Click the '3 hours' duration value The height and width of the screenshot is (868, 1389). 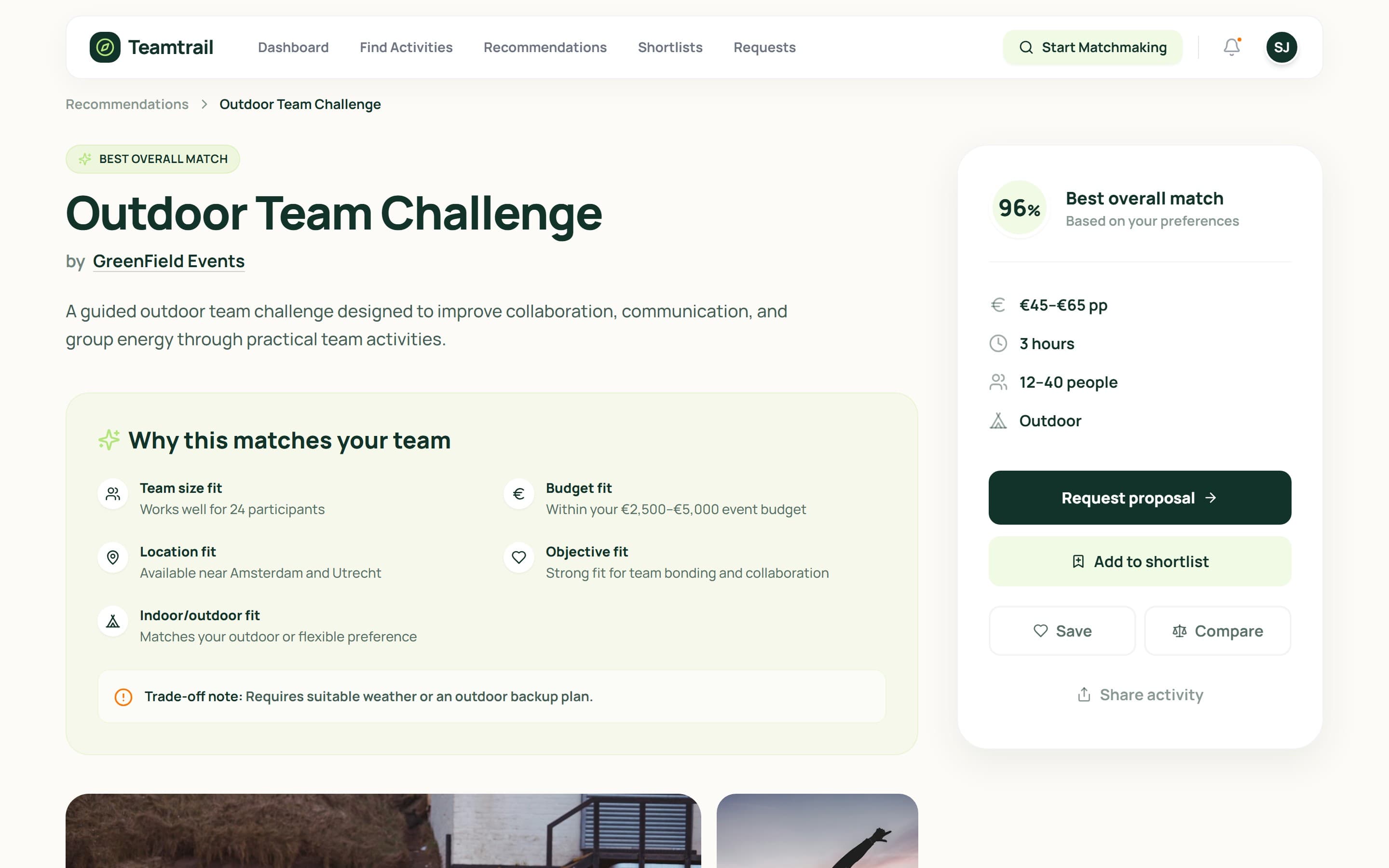click(1047, 344)
